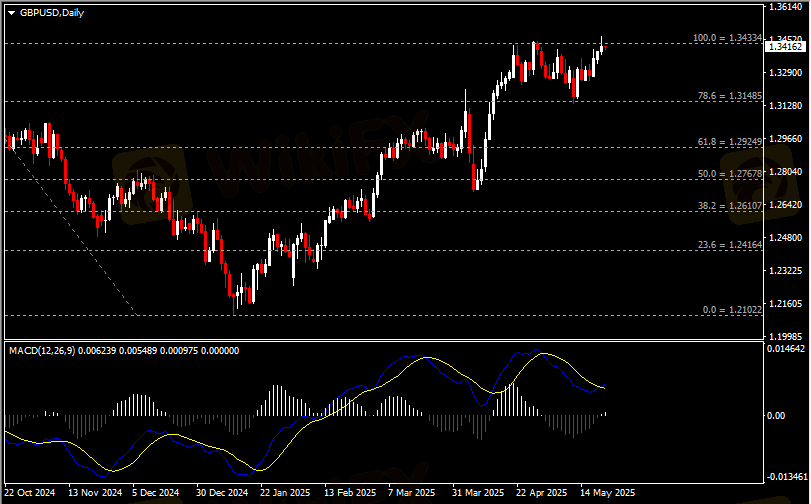
Task: Click the 1.36140 price scale value
Action: click(785, 7)
